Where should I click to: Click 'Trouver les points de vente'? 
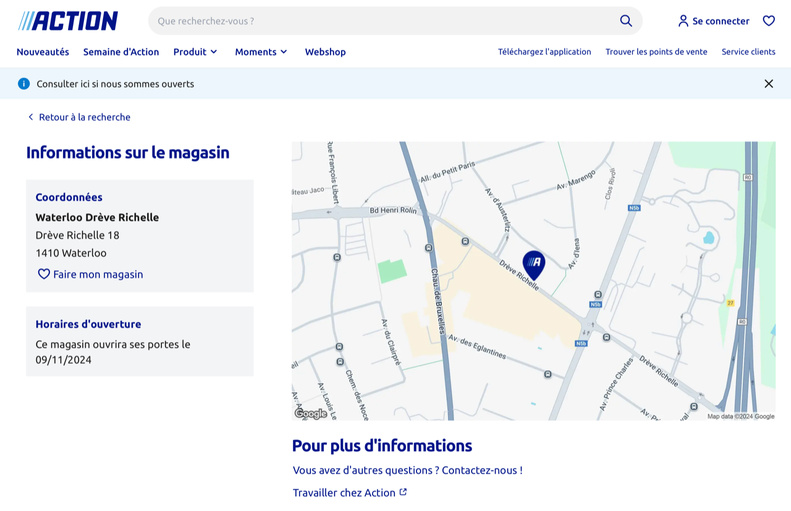pos(656,52)
